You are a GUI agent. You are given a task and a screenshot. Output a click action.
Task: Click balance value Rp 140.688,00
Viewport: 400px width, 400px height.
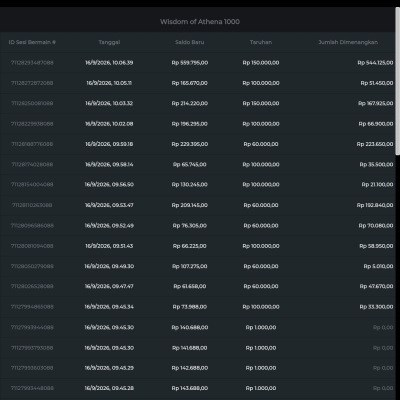click(x=190, y=327)
